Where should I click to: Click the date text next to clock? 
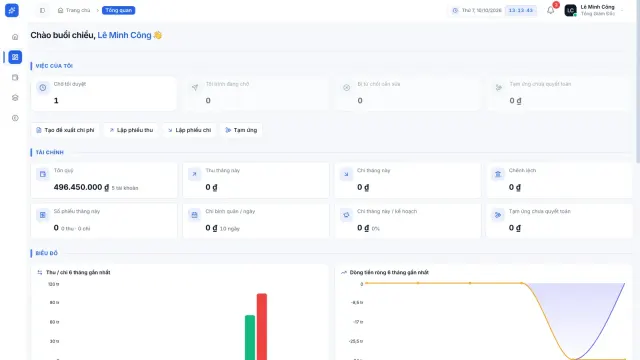481,10
